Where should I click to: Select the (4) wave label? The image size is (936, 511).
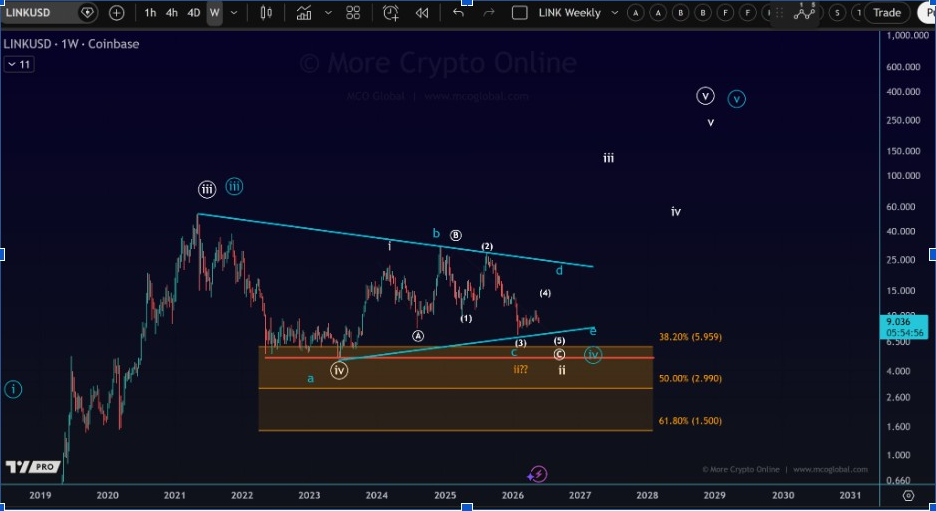coord(545,293)
